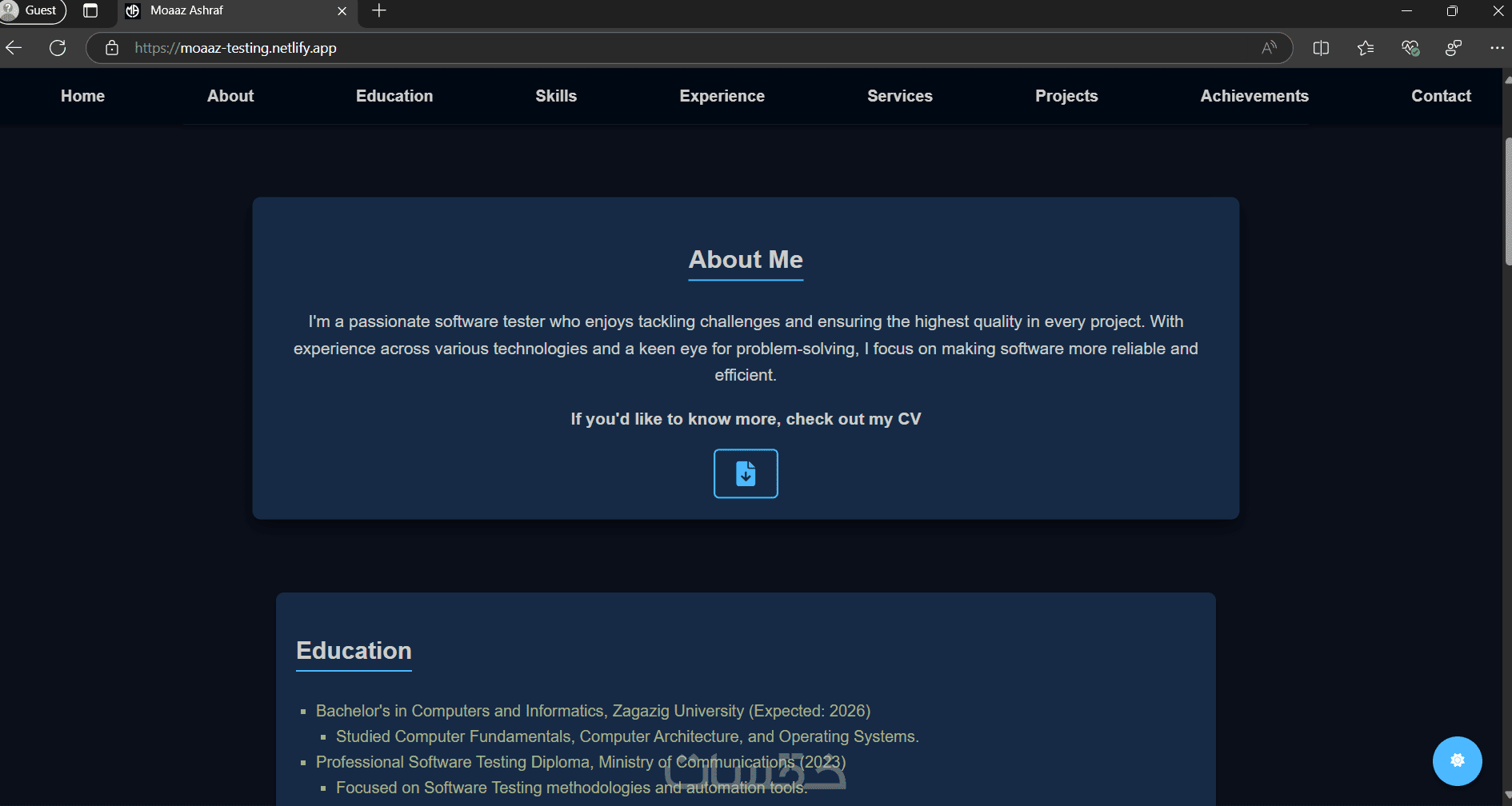Click the Professional Software Testing Diploma line
1512x806 pixels.
point(581,762)
